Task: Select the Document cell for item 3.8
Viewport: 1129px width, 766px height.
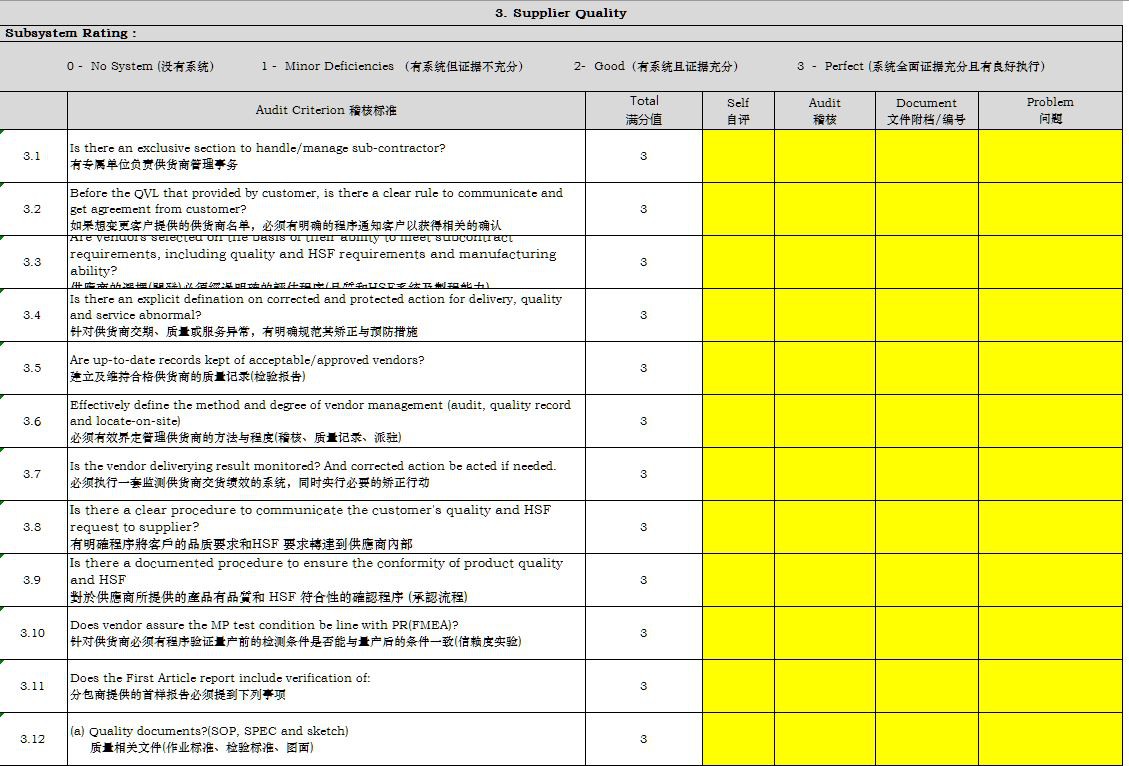Action: [927, 527]
